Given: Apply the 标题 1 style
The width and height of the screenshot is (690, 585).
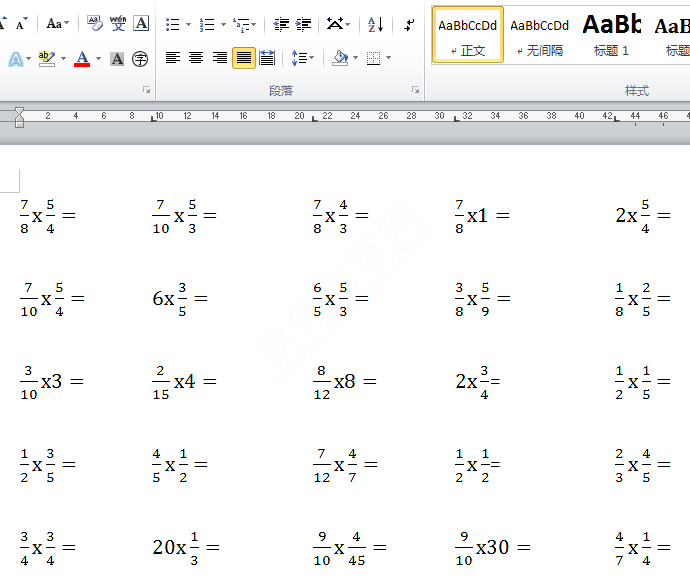Looking at the screenshot, I should pos(611,35).
